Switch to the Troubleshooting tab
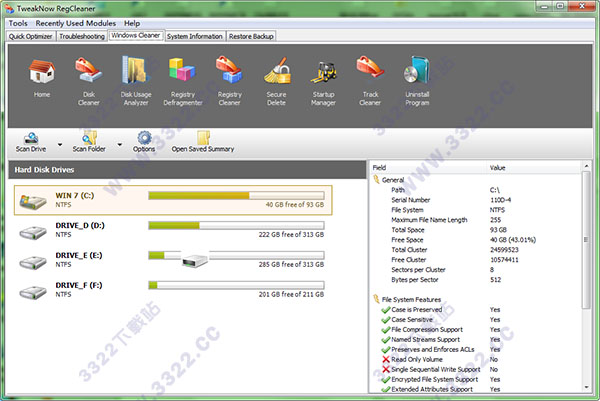The height and width of the screenshot is (401, 600). (x=82, y=36)
